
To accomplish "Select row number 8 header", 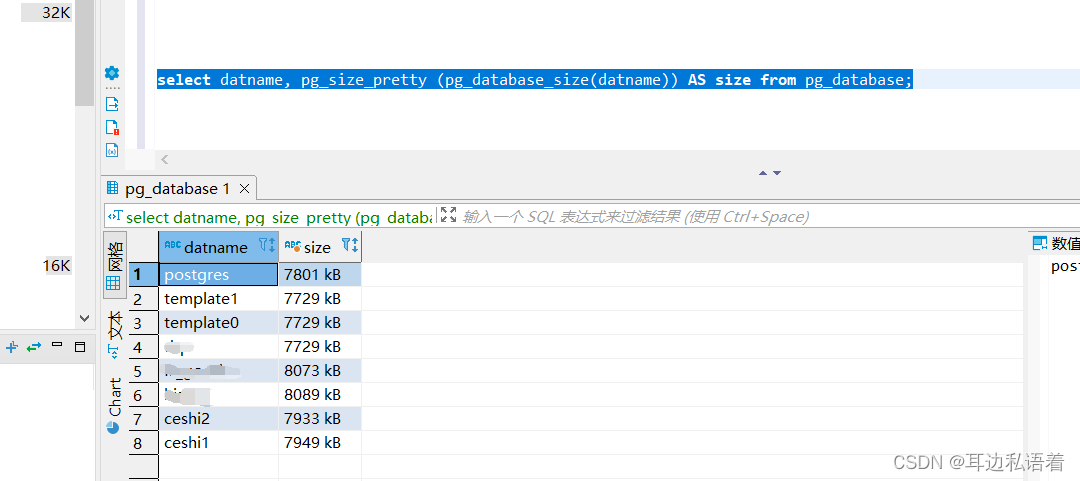I will point(143,442).
